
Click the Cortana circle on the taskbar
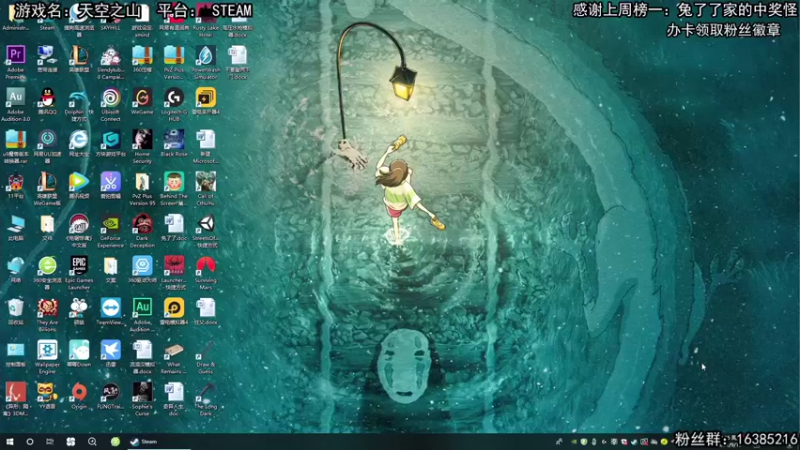click(30, 441)
